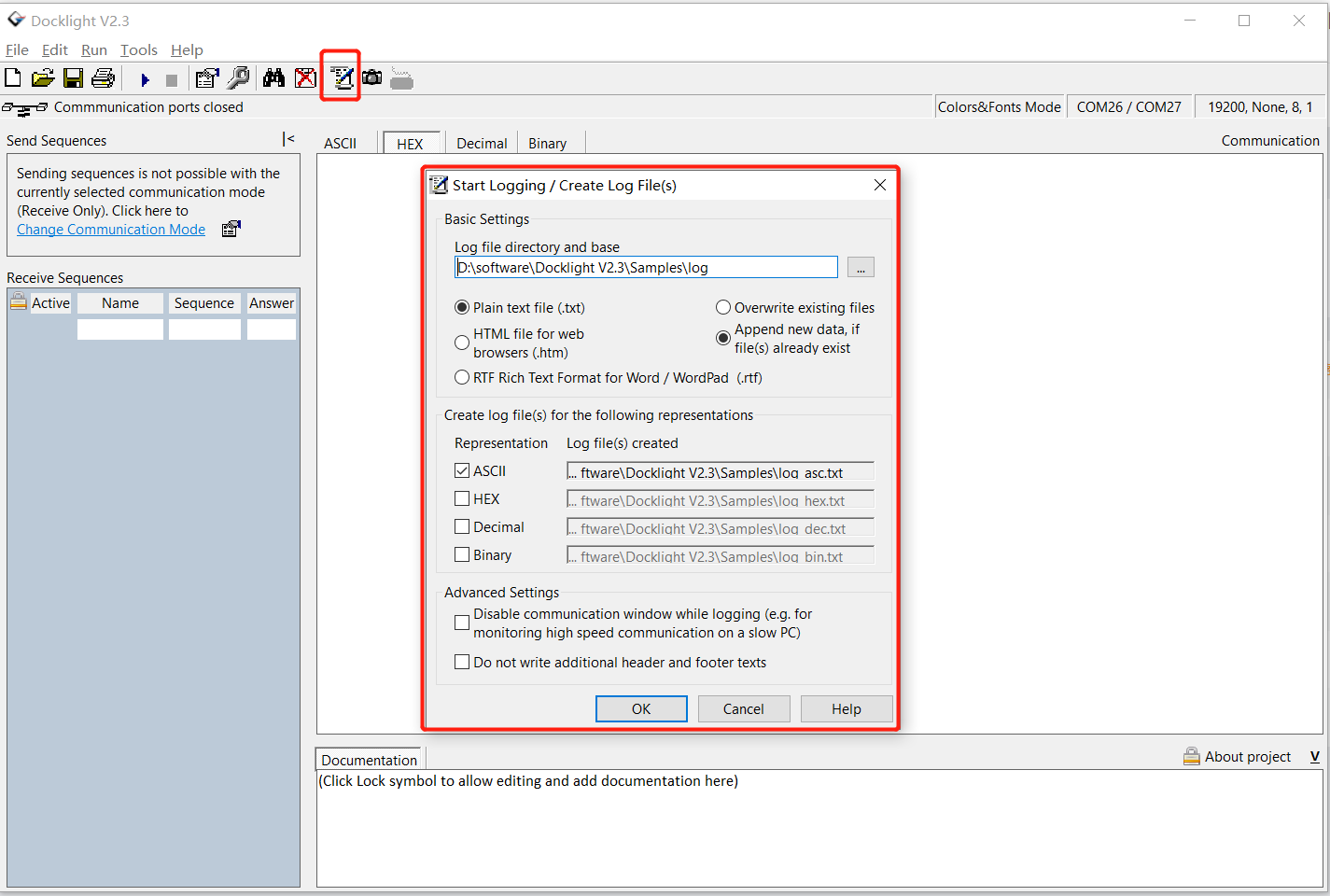Enable the Binary representation checkbox

pos(462,554)
